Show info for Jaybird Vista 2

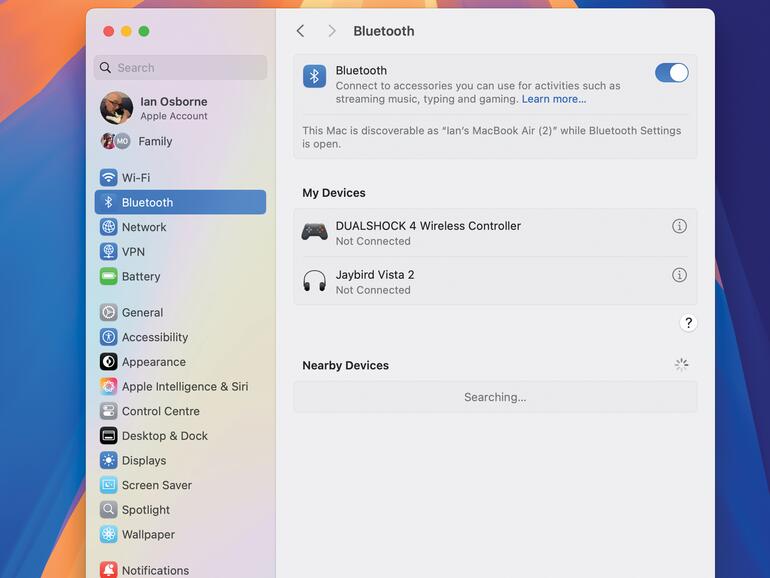pos(679,275)
